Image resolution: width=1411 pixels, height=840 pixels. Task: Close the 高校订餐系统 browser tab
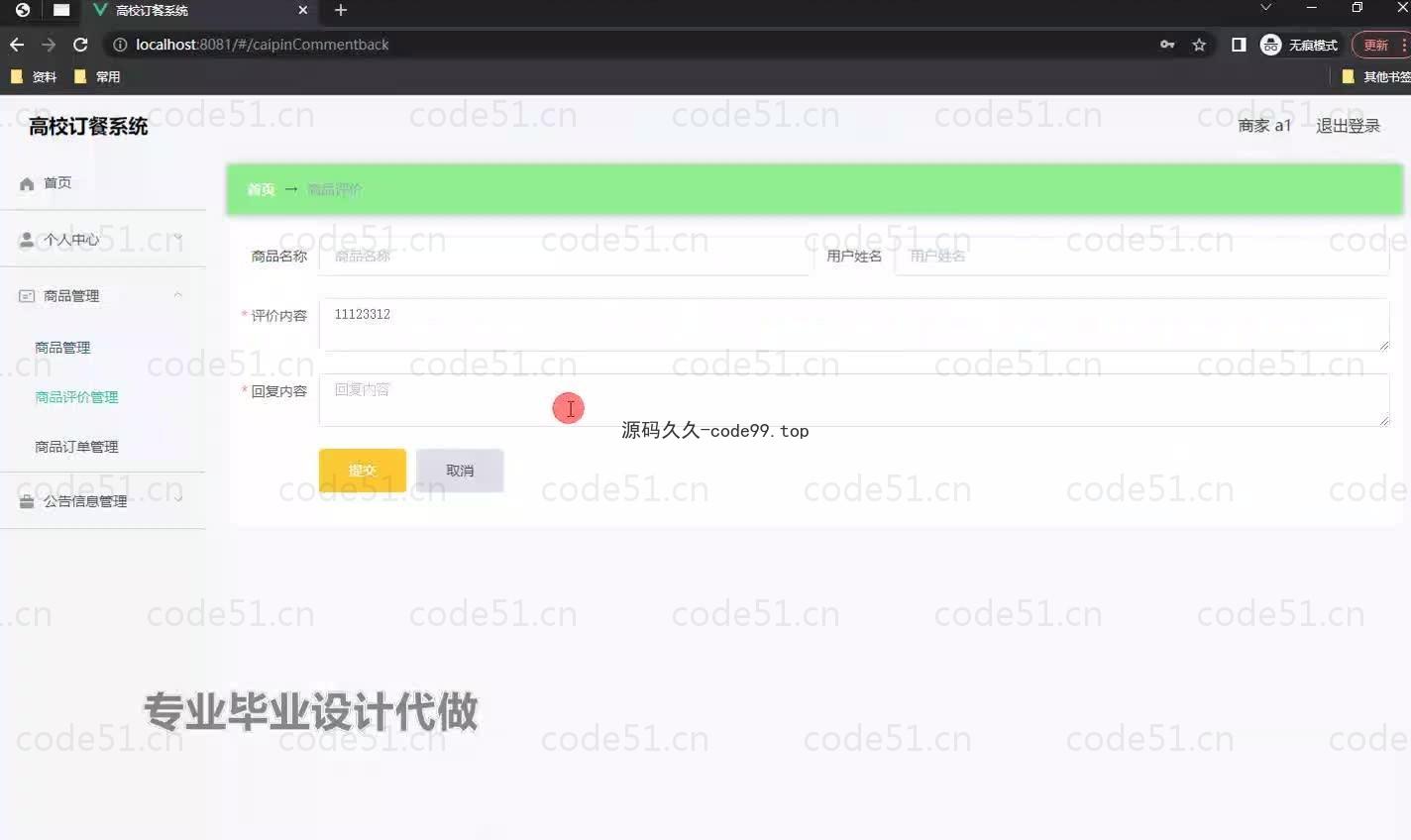(303, 10)
